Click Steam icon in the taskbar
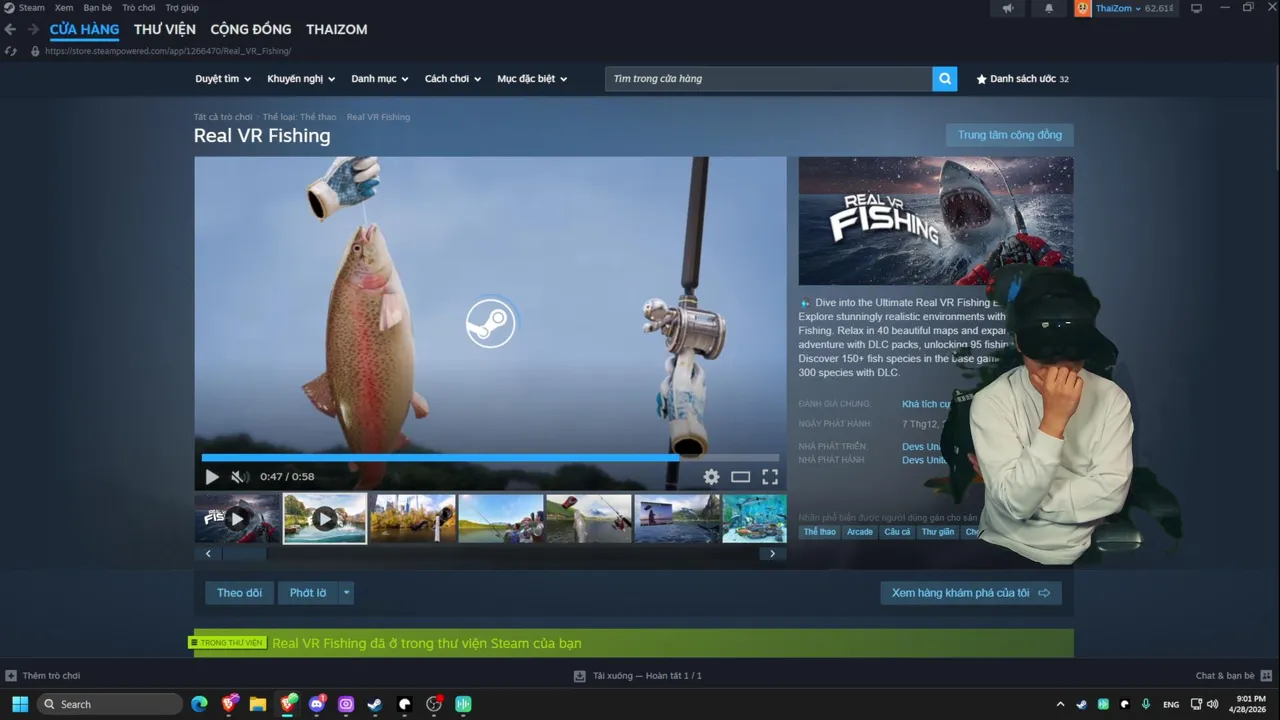 [x=374, y=704]
